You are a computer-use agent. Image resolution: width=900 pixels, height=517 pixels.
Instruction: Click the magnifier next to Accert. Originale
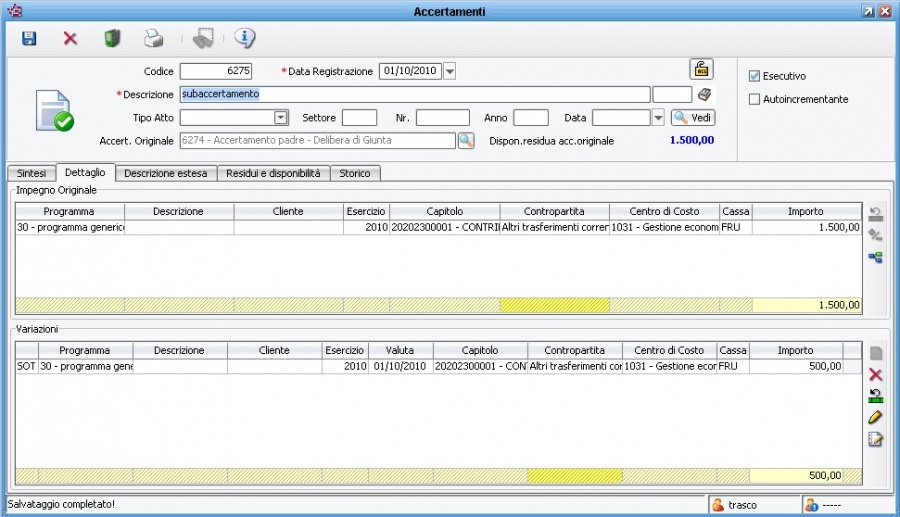pos(466,141)
